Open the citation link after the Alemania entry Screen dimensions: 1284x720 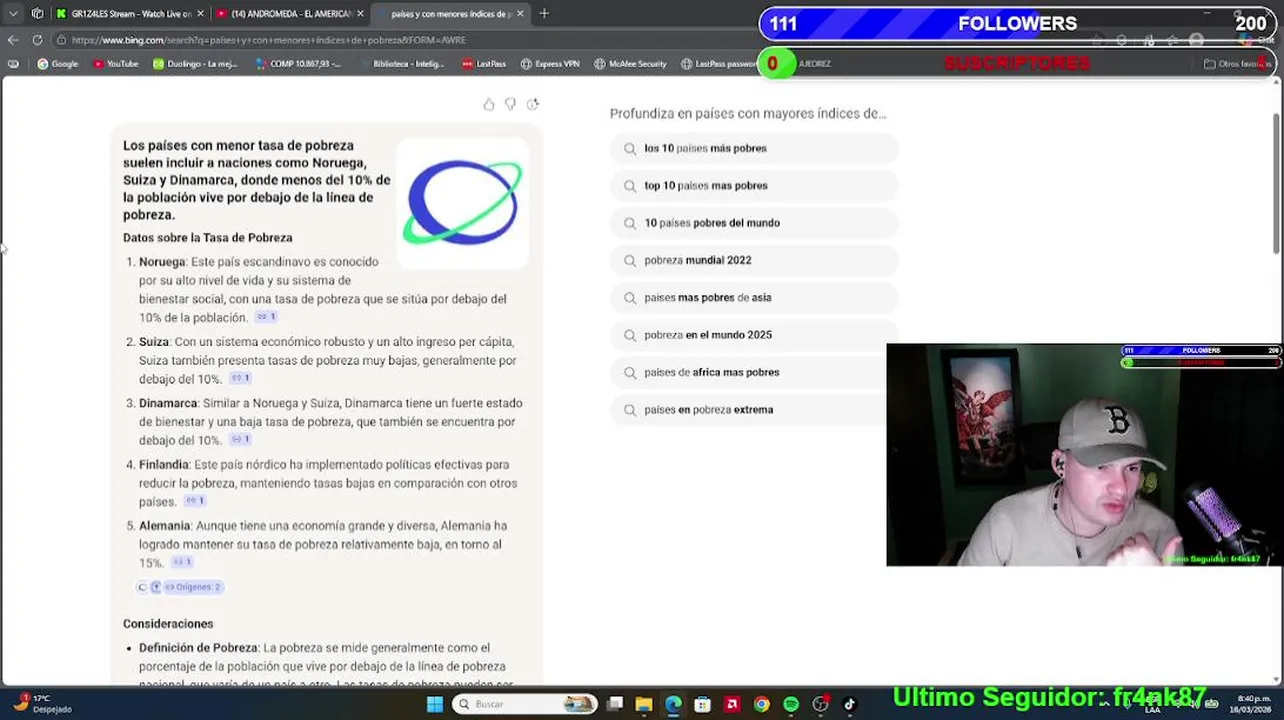(182, 563)
